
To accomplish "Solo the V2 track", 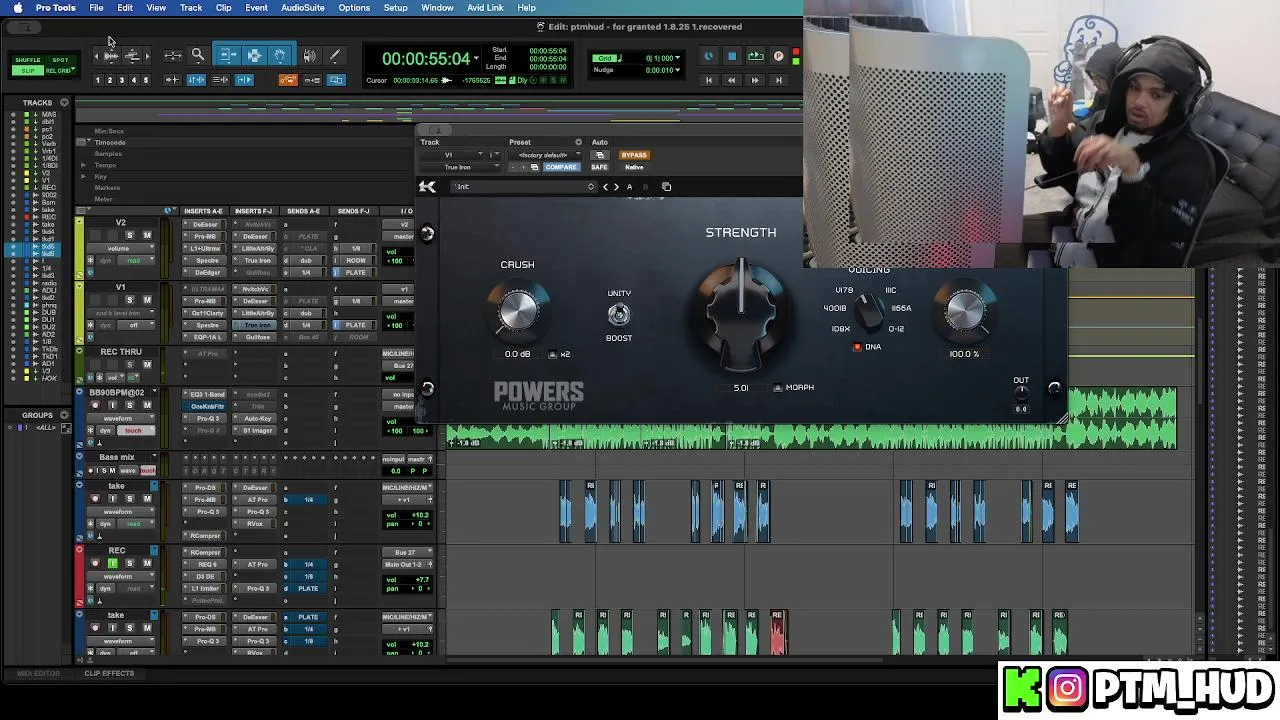I will pyautogui.click(x=129, y=236).
